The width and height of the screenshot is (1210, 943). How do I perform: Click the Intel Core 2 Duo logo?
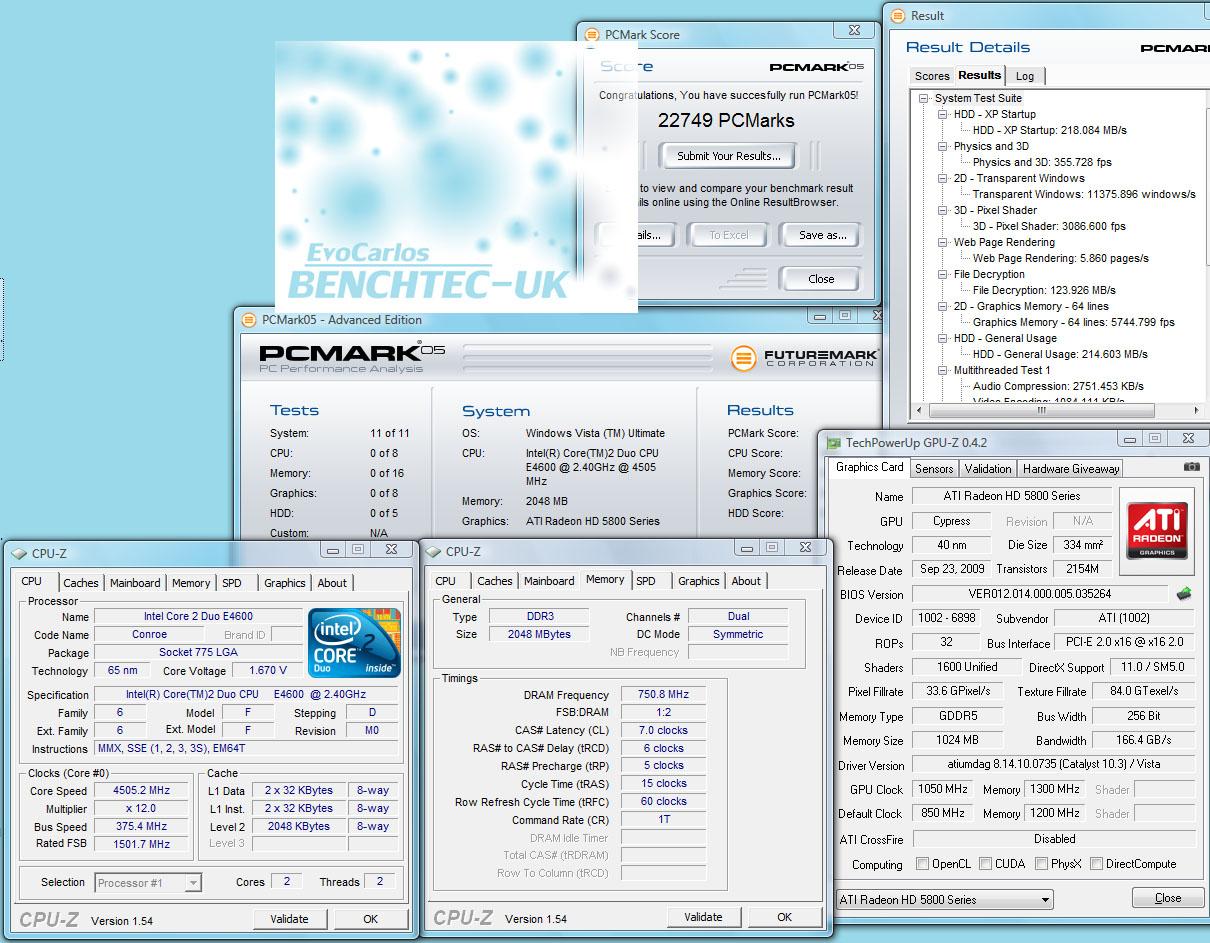click(355, 643)
